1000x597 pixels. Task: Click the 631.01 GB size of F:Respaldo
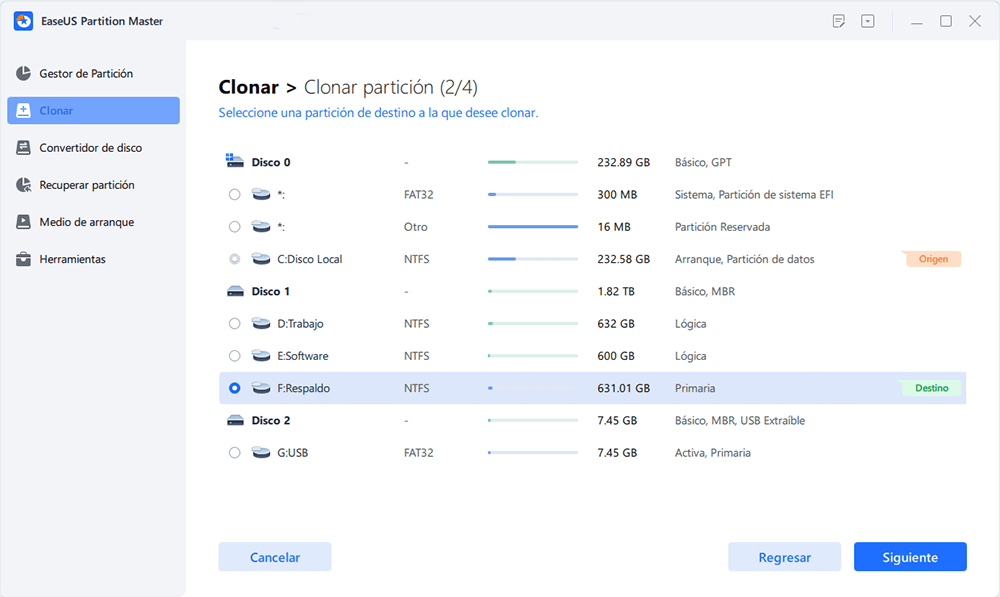pos(624,388)
